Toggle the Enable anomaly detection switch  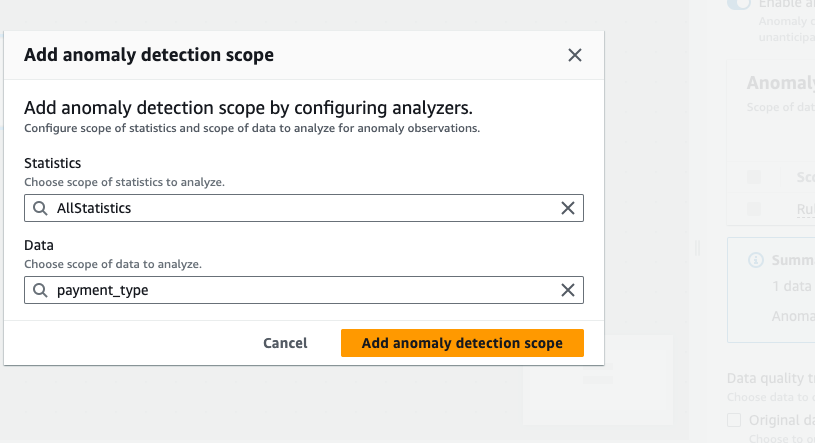739,4
